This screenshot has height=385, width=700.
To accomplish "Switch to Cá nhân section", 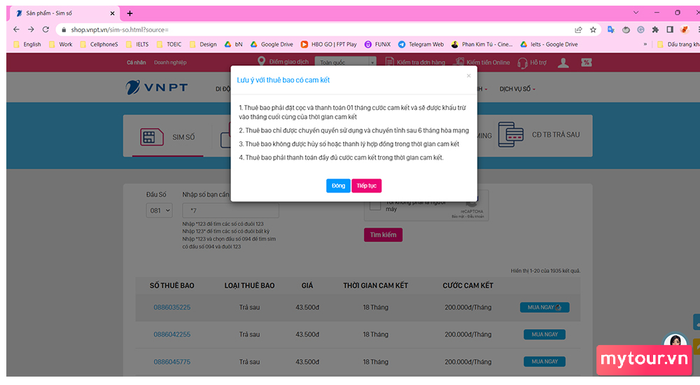I will coord(136,63).
